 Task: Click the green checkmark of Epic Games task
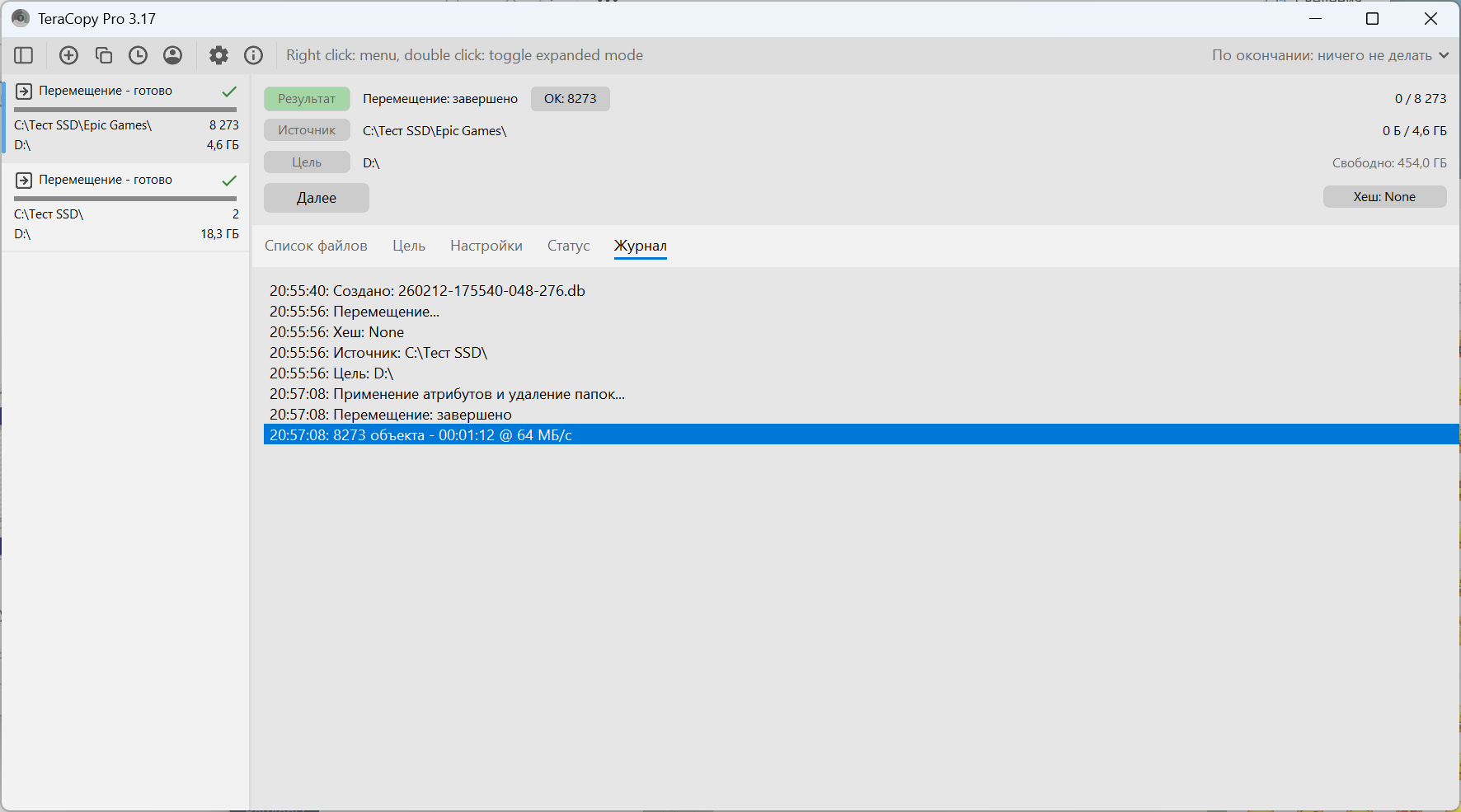tap(230, 91)
